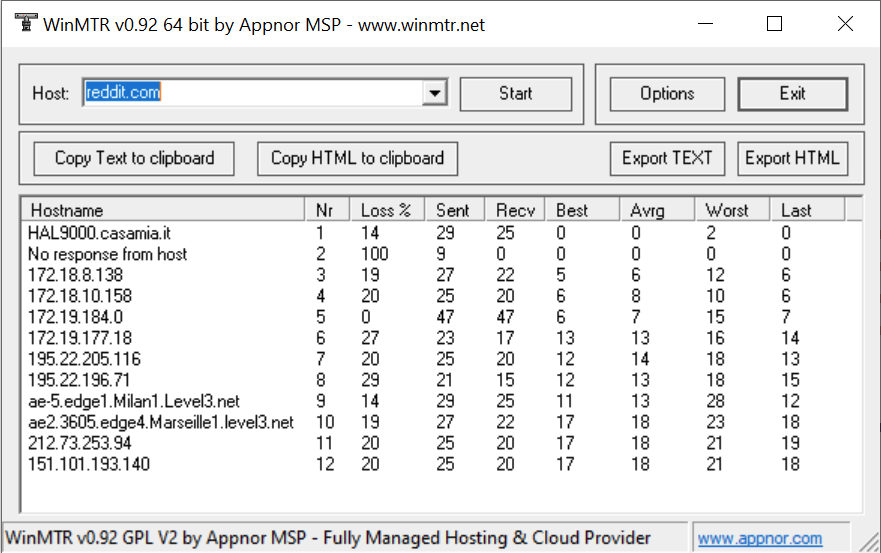The image size is (881, 553).
Task: Open the www.appnor.com link
Action: point(760,538)
